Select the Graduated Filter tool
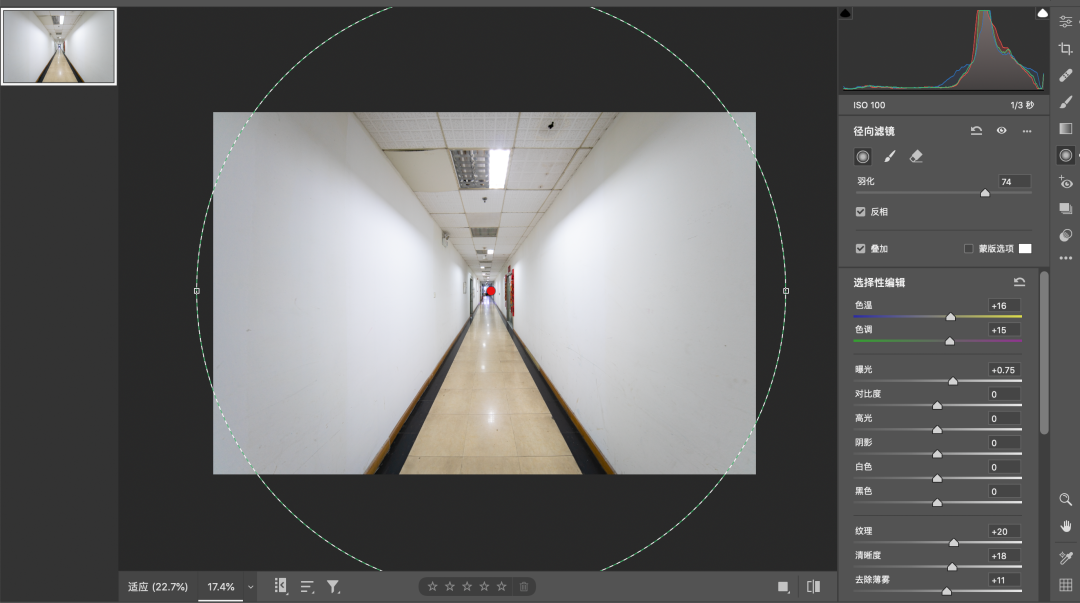Viewport: 1080px width, 603px height. tap(1066, 128)
